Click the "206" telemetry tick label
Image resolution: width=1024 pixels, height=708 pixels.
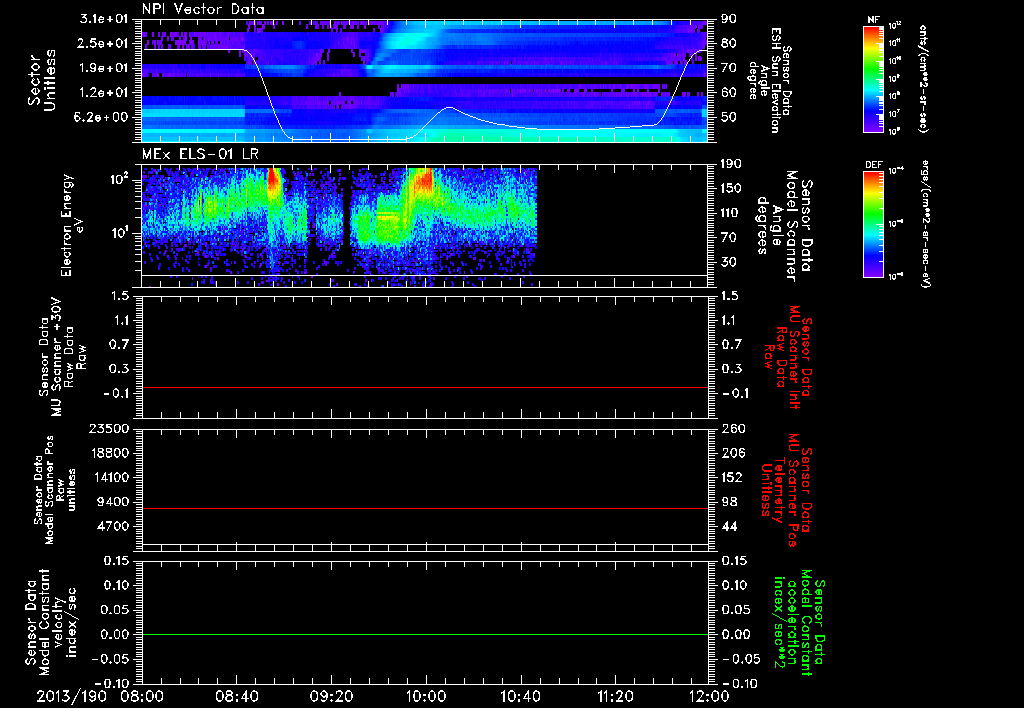(x=732, y=453)
